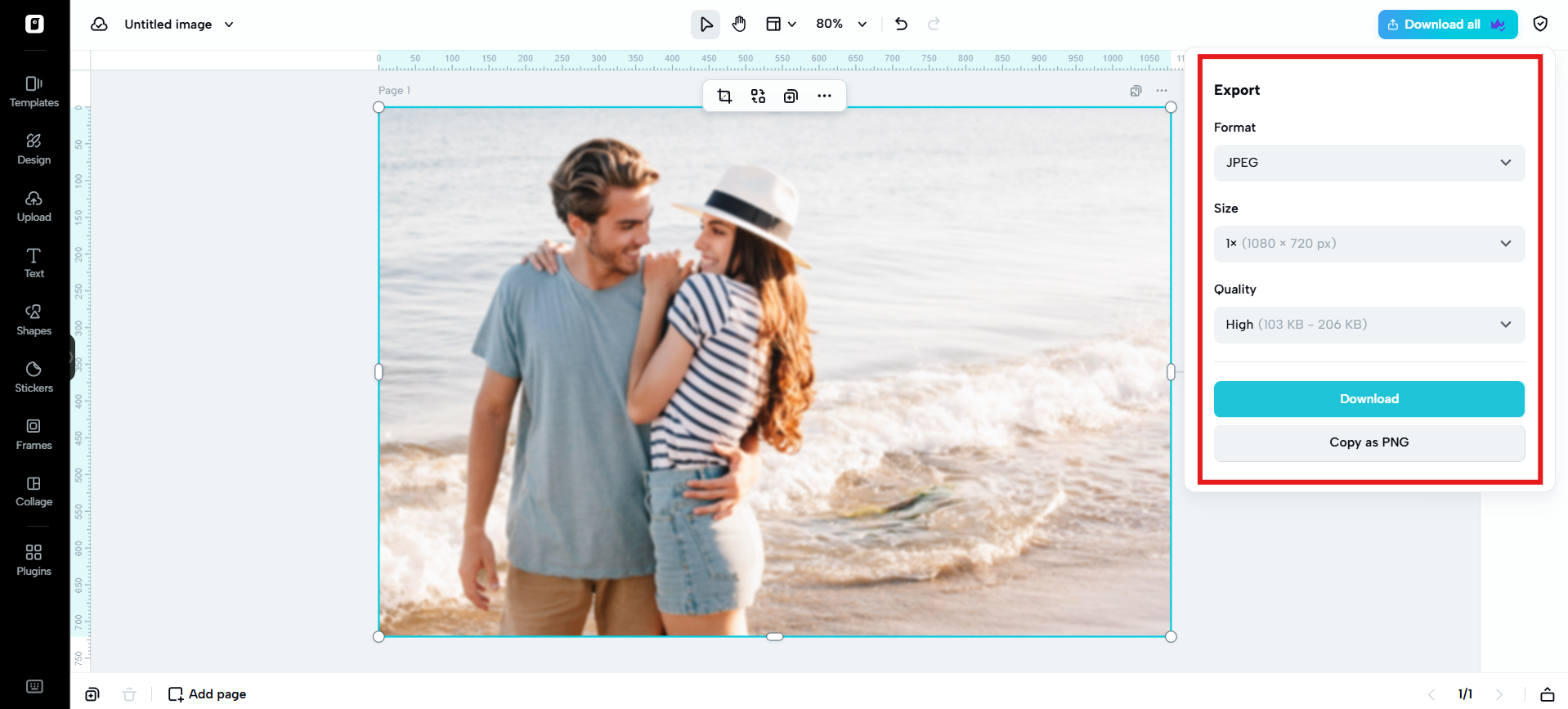The width and height of the screenshot is (1568, 709).
Task: Select the Text tool in sidebar
Action: tap(34, 263)
